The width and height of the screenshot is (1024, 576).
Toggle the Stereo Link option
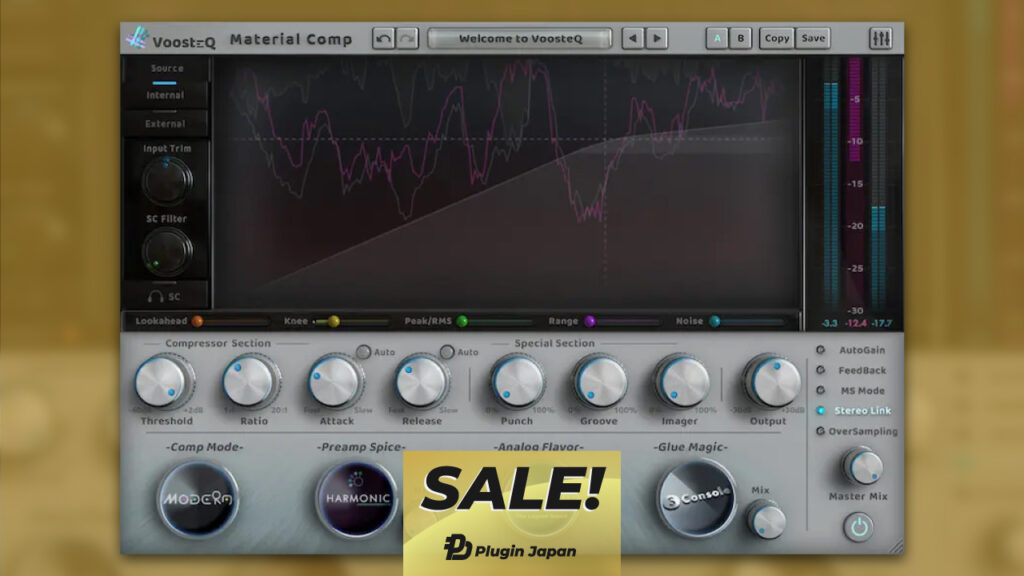pos(821,411)
